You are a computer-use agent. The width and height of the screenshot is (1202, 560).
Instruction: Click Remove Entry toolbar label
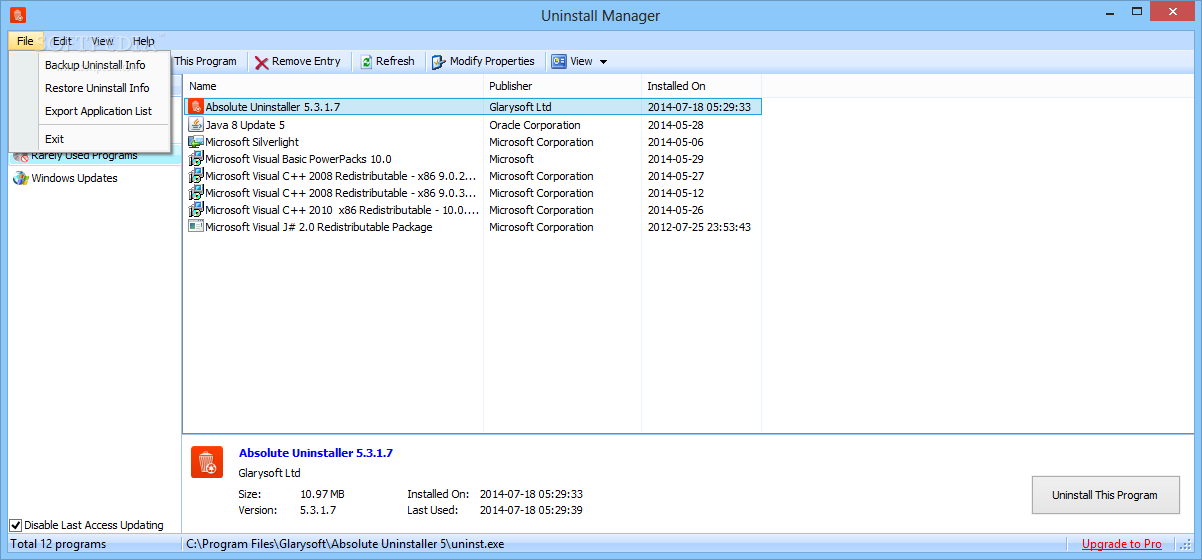[x=306, y=62]
